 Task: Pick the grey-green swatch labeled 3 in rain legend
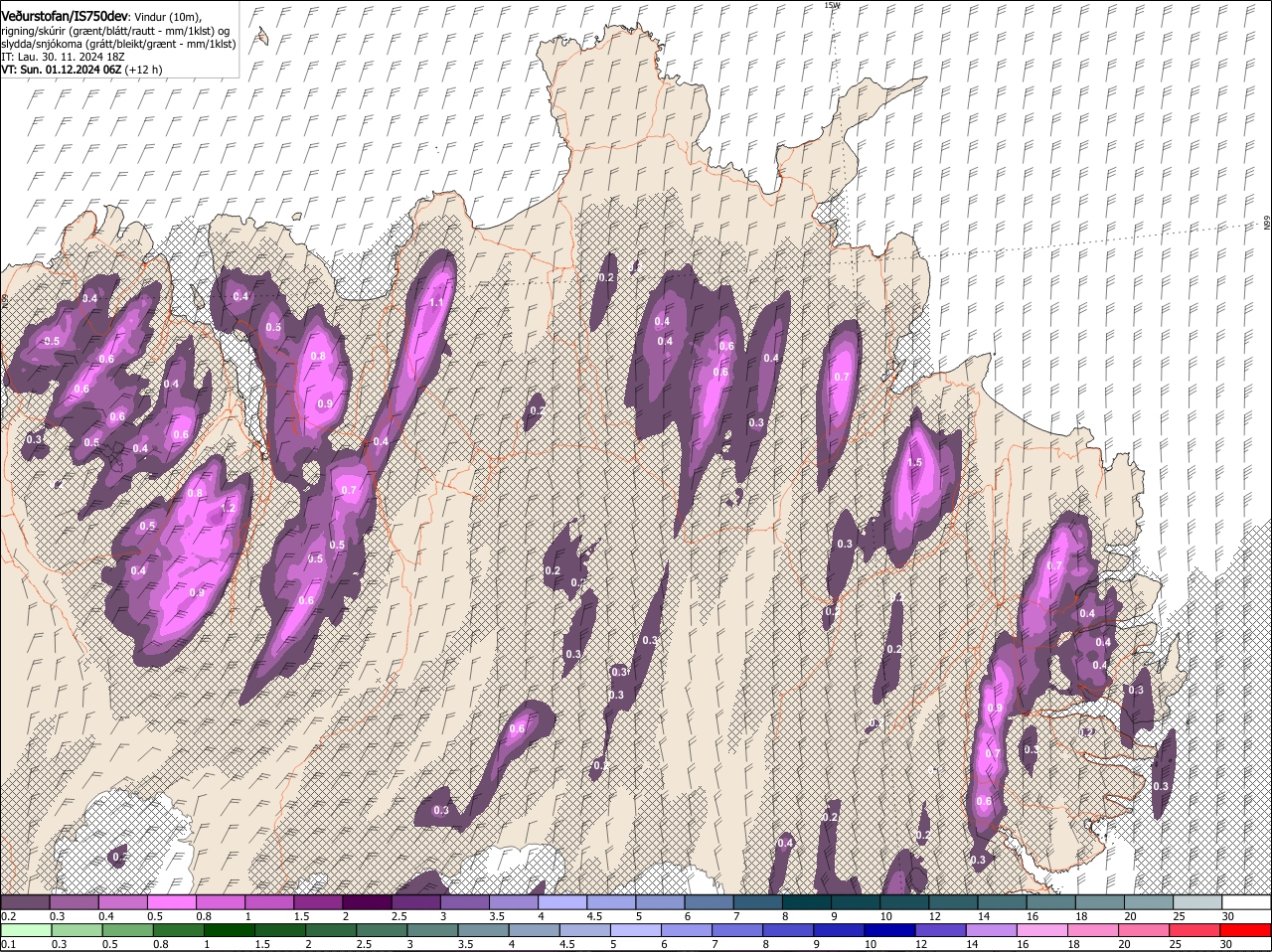(432, 930)
